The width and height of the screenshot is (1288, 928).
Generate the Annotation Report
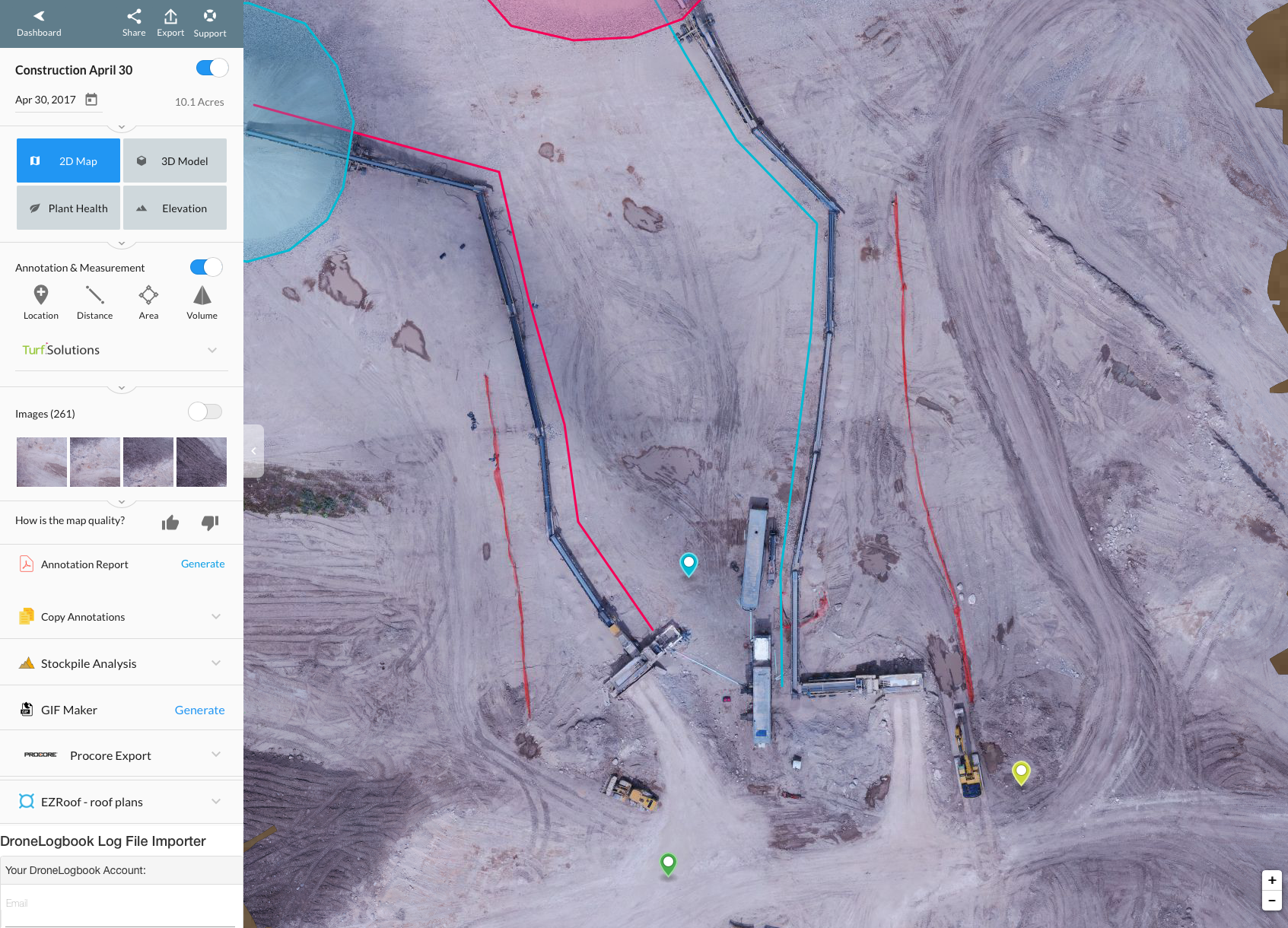pyautogui.click(x=203, y=564)
